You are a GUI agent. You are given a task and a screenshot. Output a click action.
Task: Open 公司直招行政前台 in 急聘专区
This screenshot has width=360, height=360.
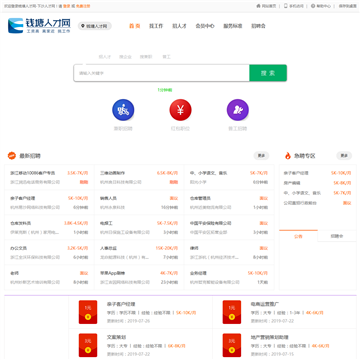click(300, 203)
